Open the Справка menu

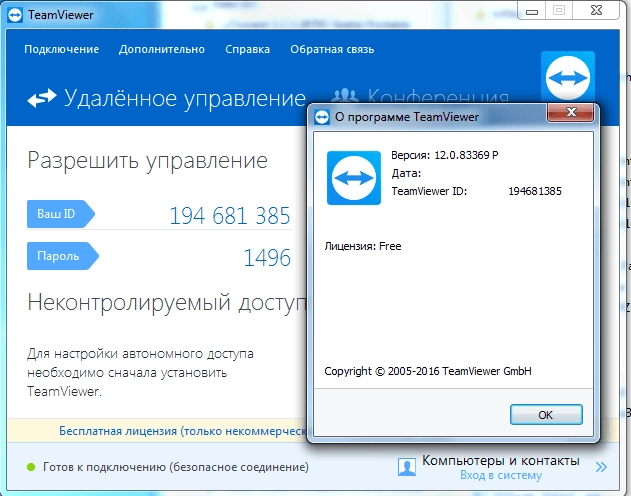247,49
